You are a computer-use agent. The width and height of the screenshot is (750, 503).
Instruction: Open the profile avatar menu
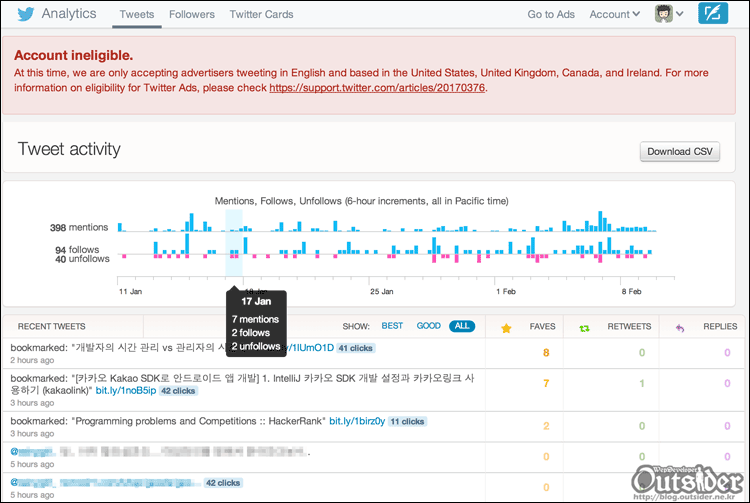pyautogui.click(x=669, y=14)
